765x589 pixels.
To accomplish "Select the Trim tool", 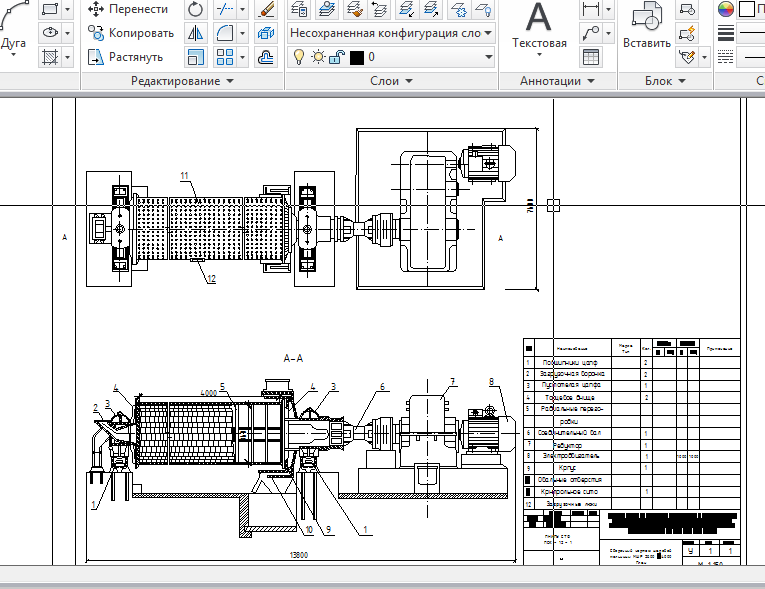I will (x=225, y=9).
